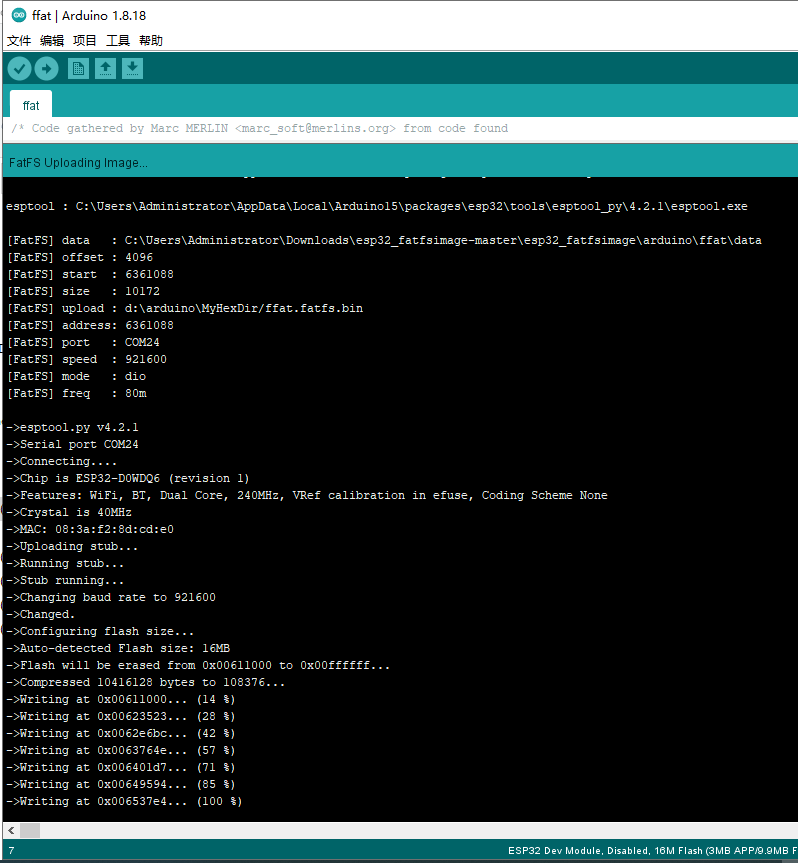The width and height of the screenshot is (798, 863).
Task: Open a sketch with the up-arrow icon
Action: pyautogui.click(x=105, y=69)
